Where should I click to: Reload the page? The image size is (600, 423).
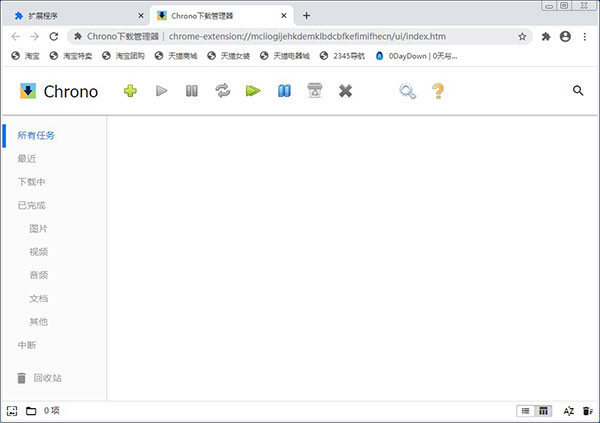[54, 36]
